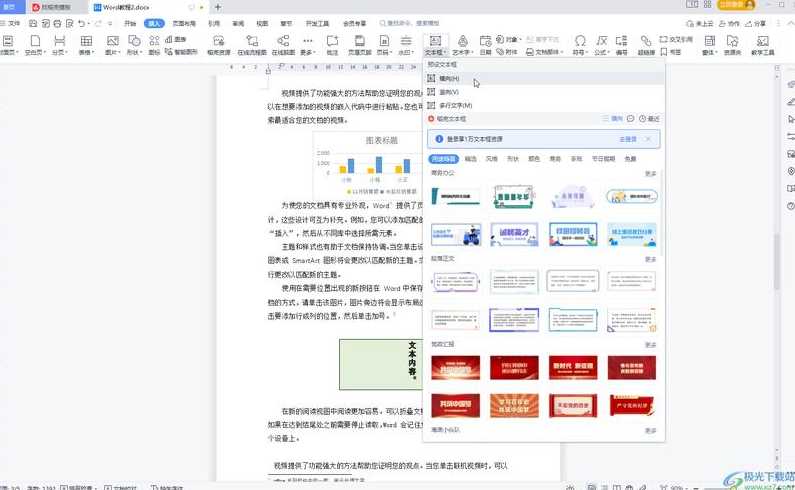Open the smart graphic (智能图形) tool
The width and height of the screenshot is (795, 490).
(181, 52)
